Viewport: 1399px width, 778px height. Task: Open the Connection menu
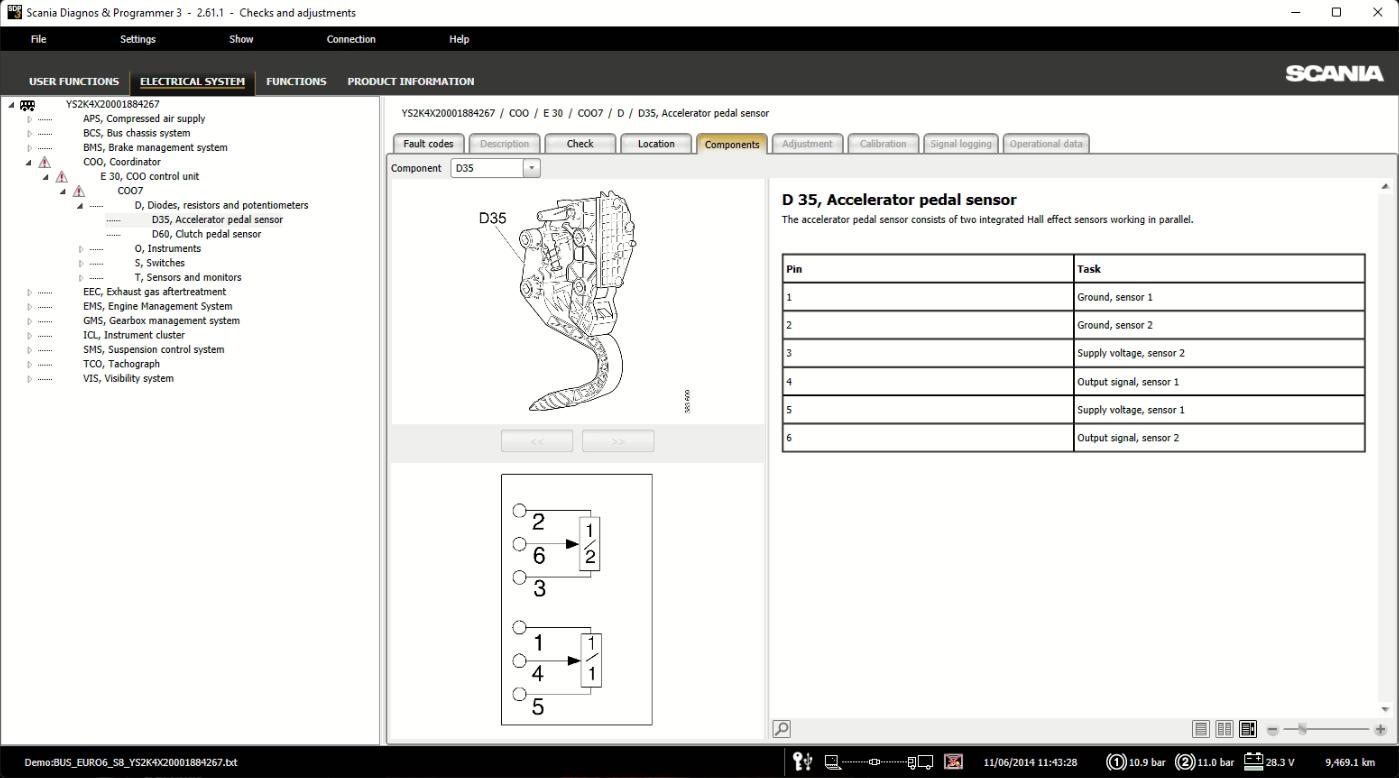pyautogui.click(x=351, y=40)
